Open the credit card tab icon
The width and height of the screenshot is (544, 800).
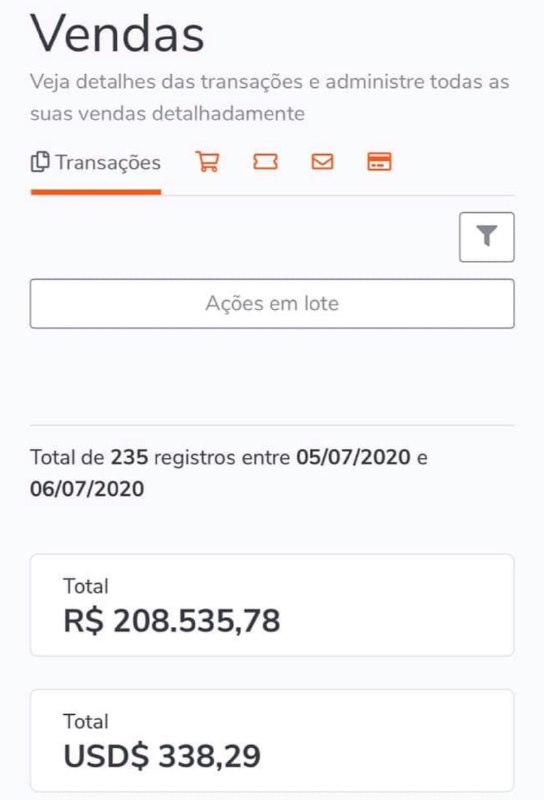point(379,162)
